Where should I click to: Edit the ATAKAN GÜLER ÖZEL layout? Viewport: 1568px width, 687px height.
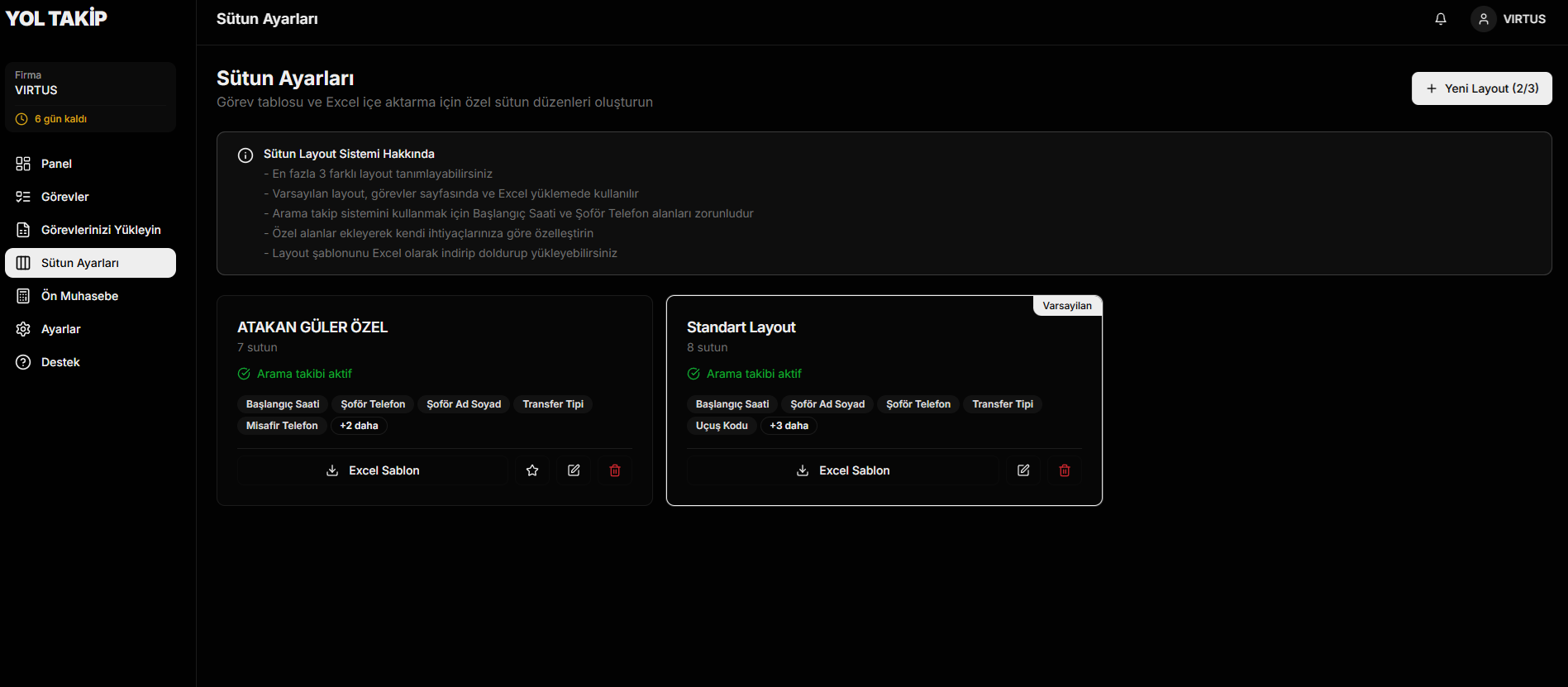click(574, 470)
